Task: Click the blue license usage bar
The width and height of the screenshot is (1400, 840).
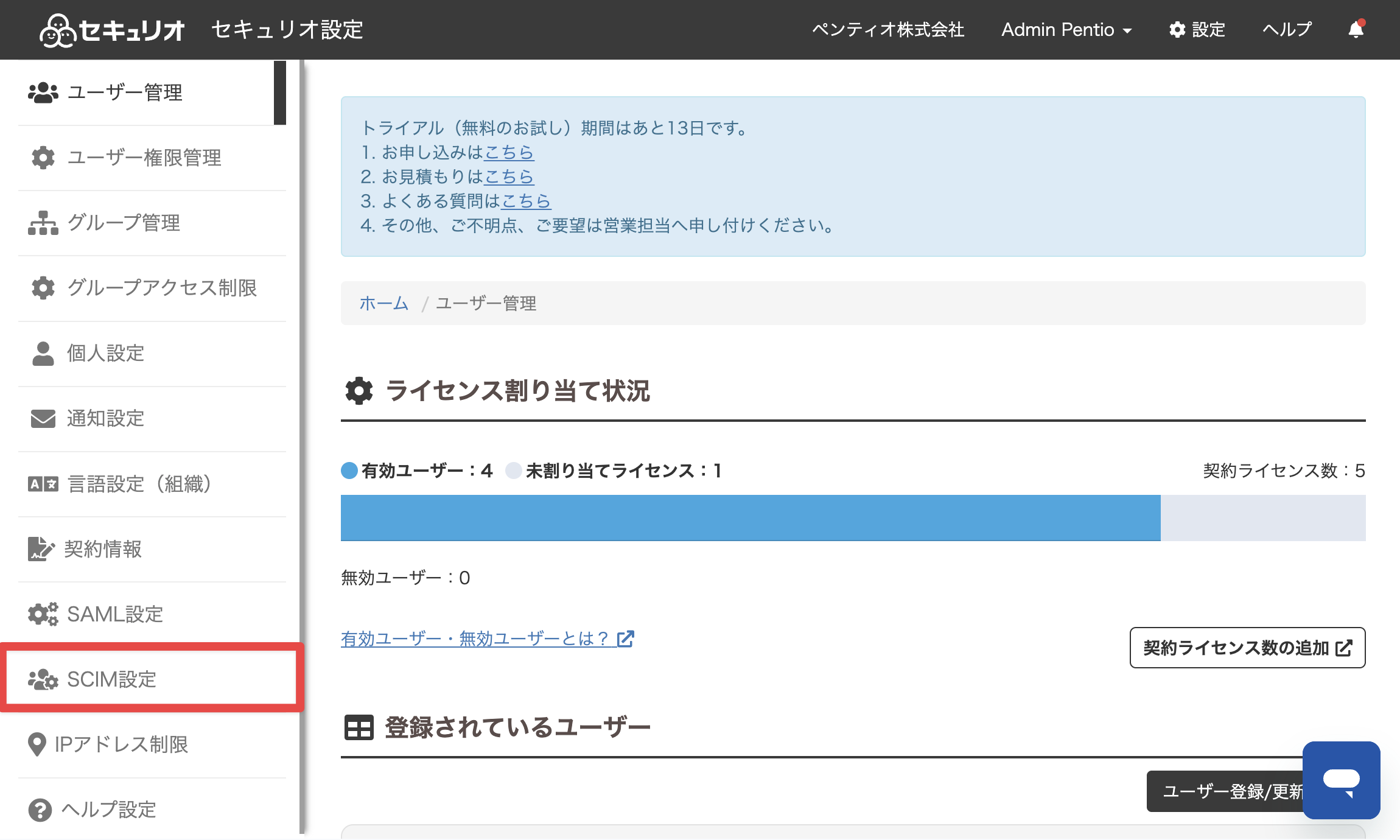Action: tap(751, 517)
